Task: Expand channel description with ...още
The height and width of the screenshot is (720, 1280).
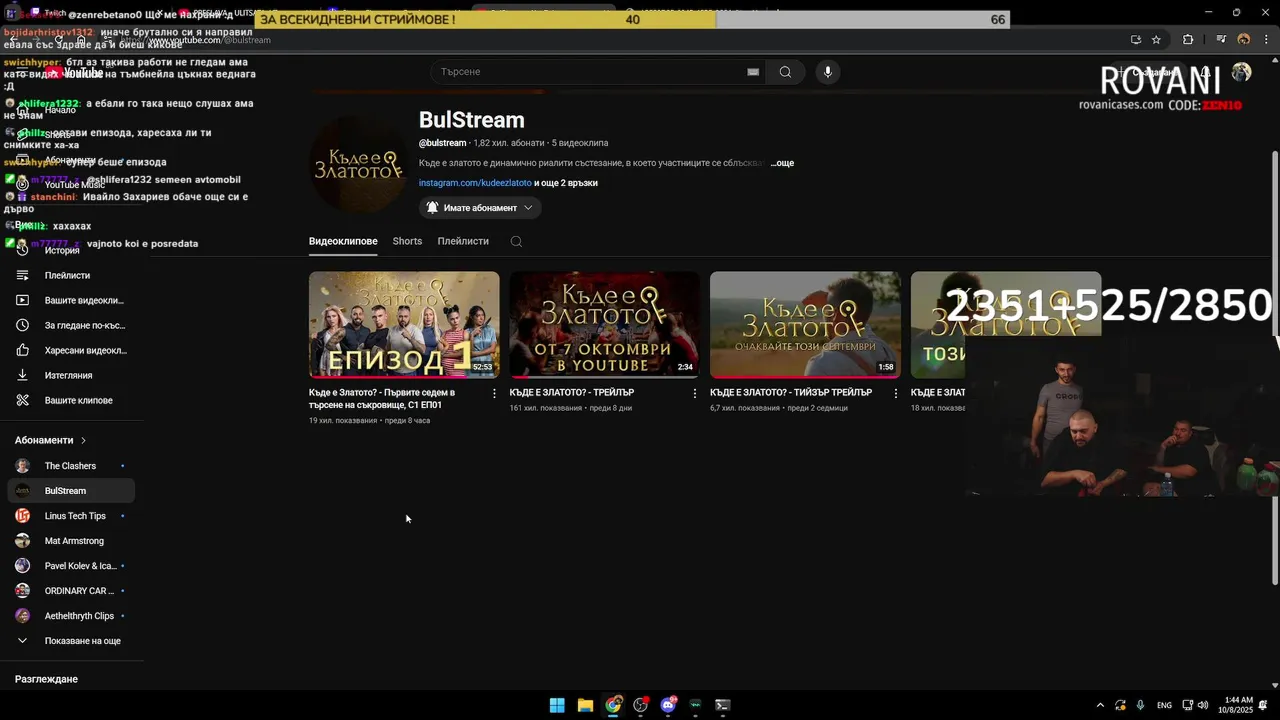Action: (x=783, y=163)
